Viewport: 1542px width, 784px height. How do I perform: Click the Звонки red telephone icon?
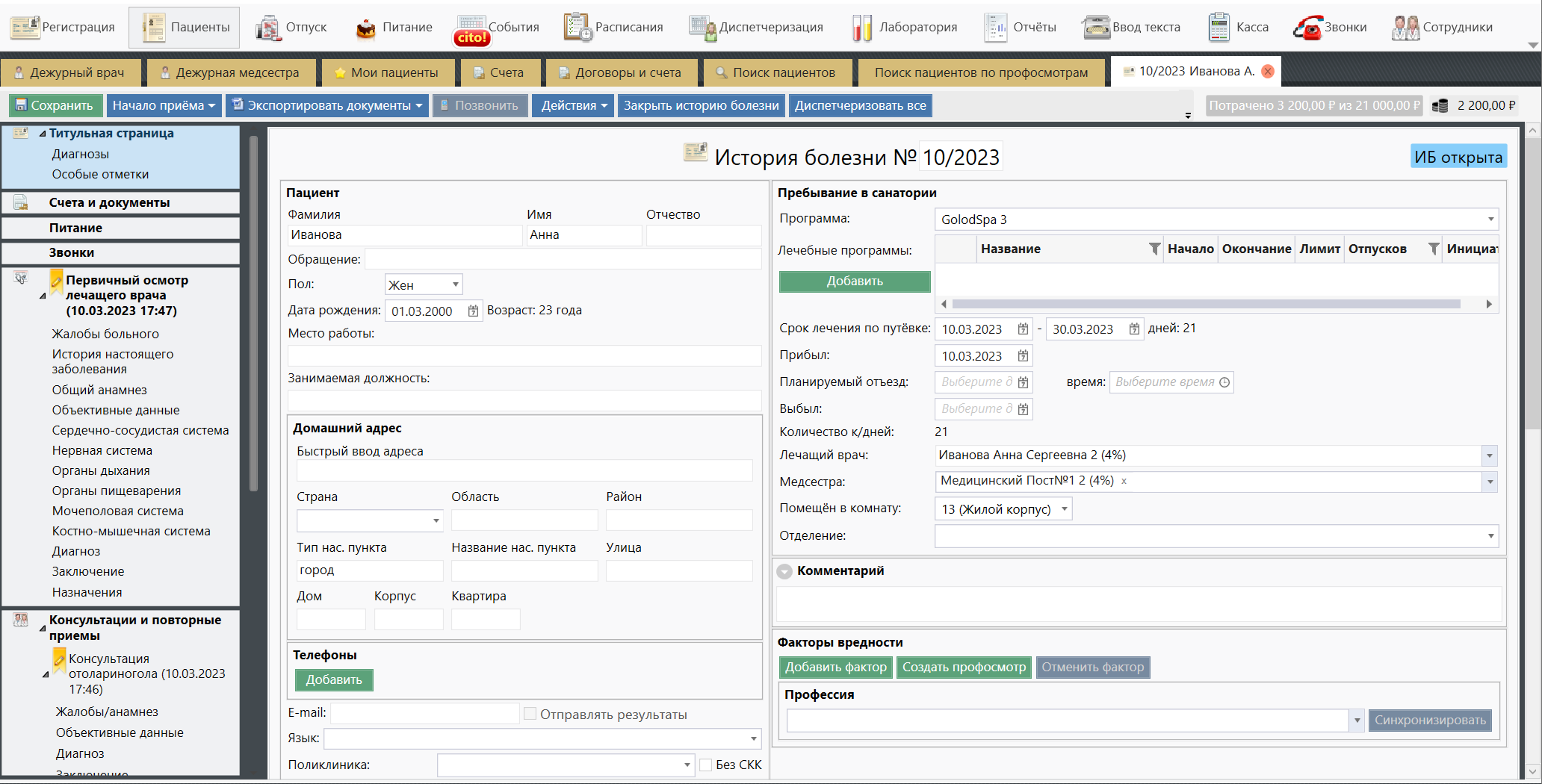[1307, 28]
